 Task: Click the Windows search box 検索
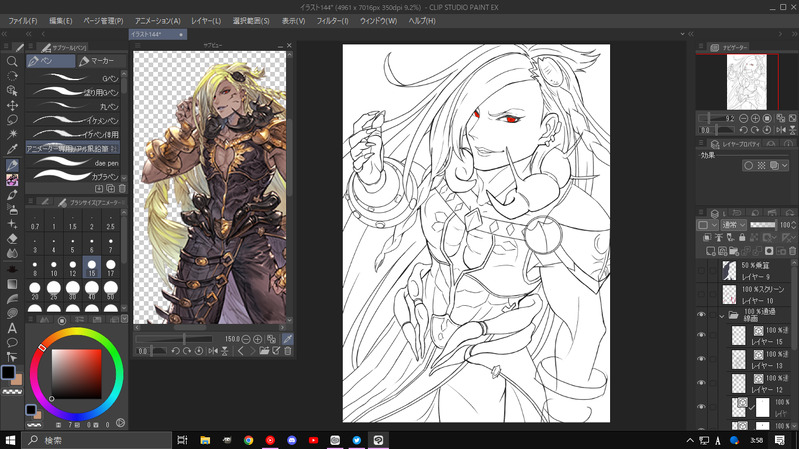point(97,440)
